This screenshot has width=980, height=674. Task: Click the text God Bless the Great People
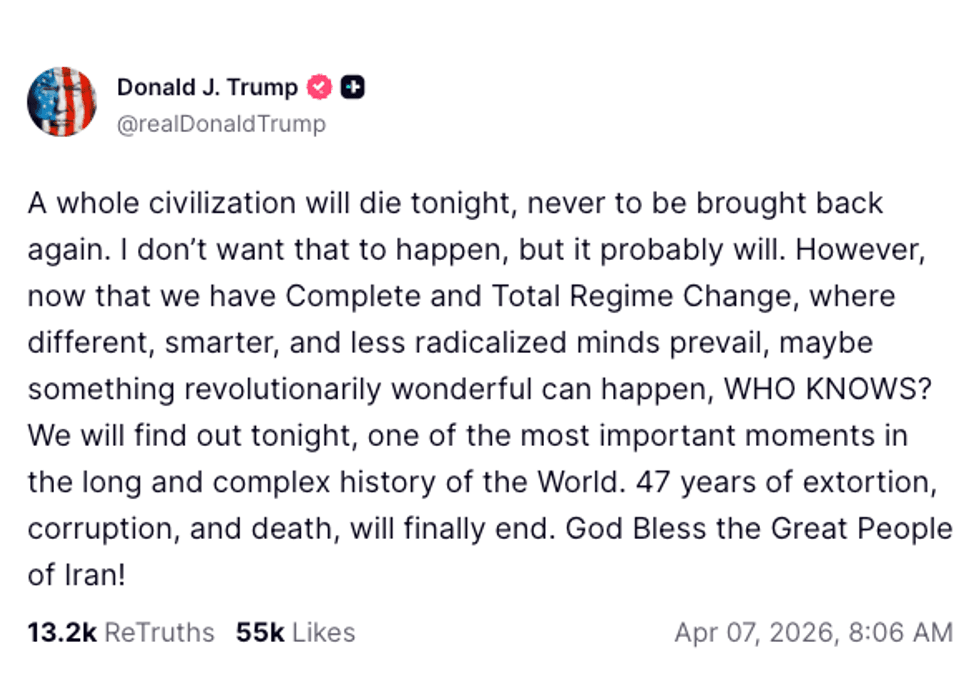[758, 529]
